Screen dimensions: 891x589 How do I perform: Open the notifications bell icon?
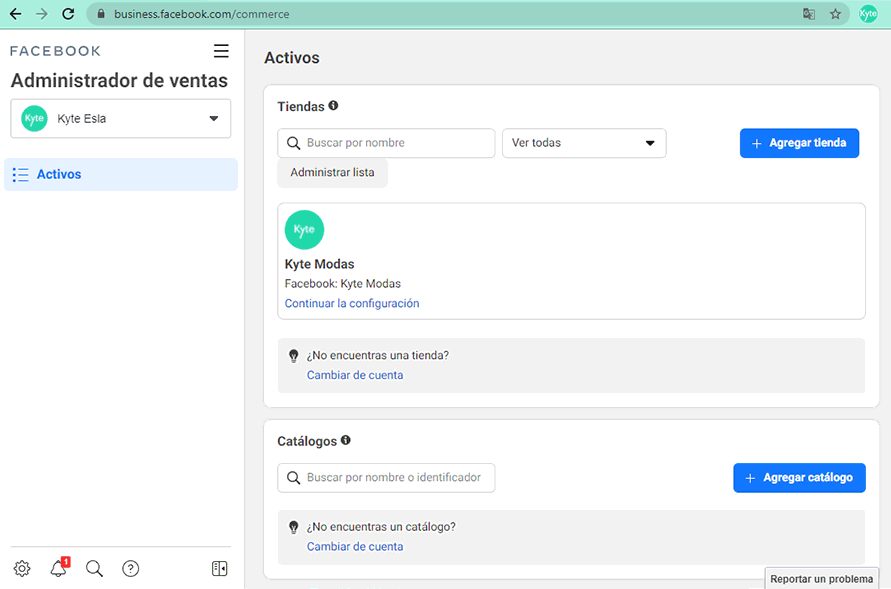[59, 567]
